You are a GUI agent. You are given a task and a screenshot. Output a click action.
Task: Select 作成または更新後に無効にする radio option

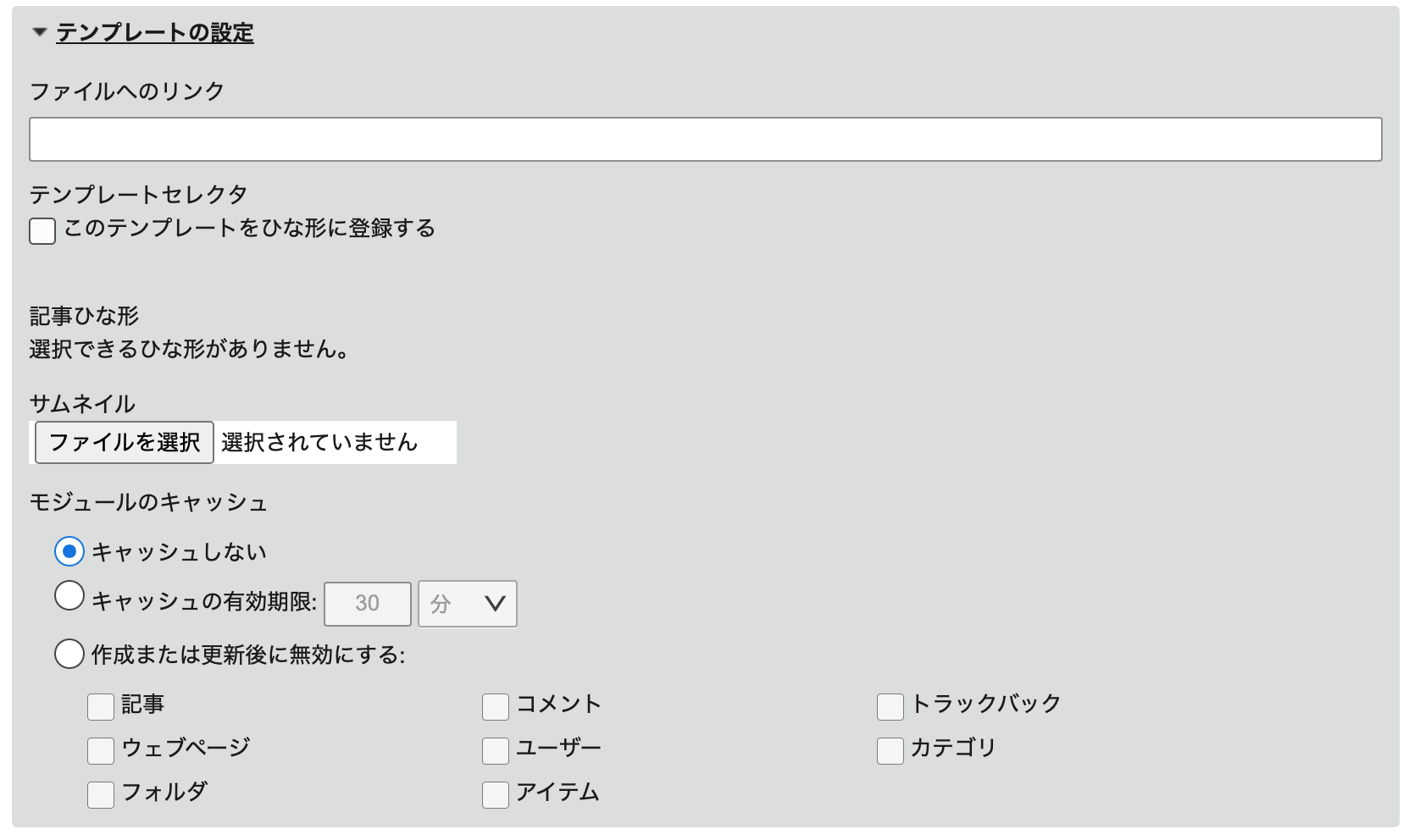click(69, 654)
